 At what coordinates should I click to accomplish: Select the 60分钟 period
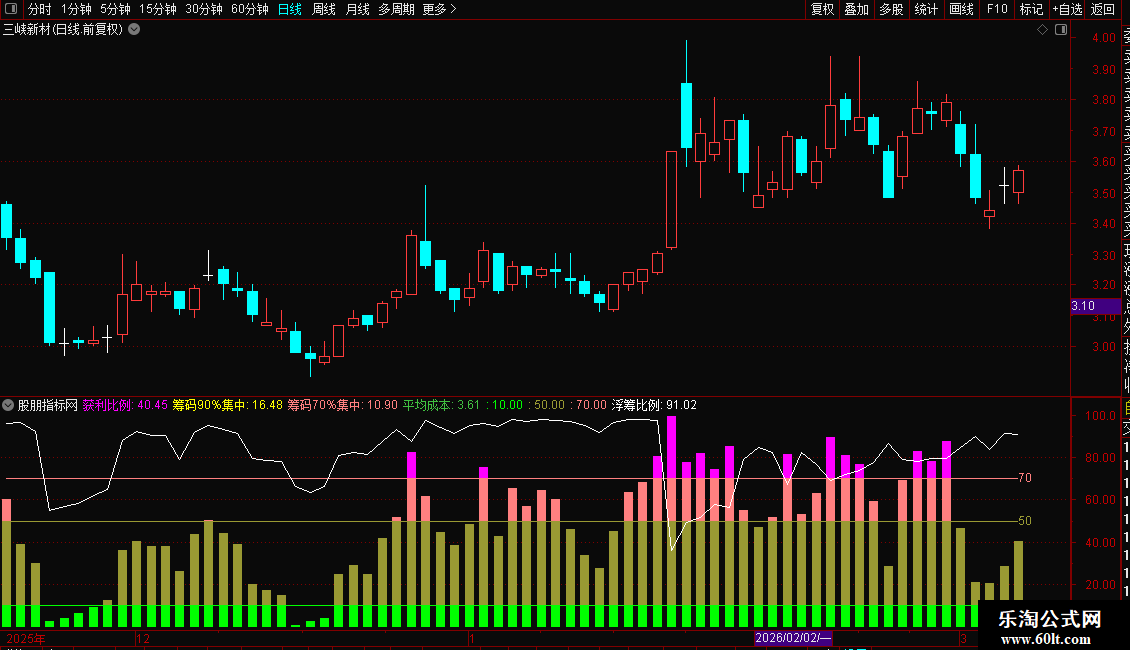[250, 9]
